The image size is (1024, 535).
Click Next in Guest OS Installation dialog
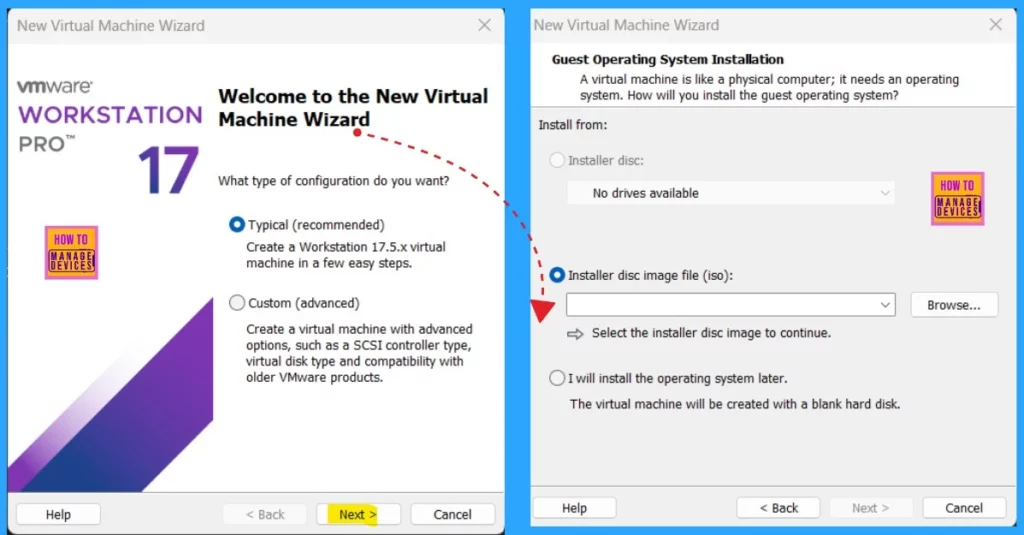(x=871, y=508)
